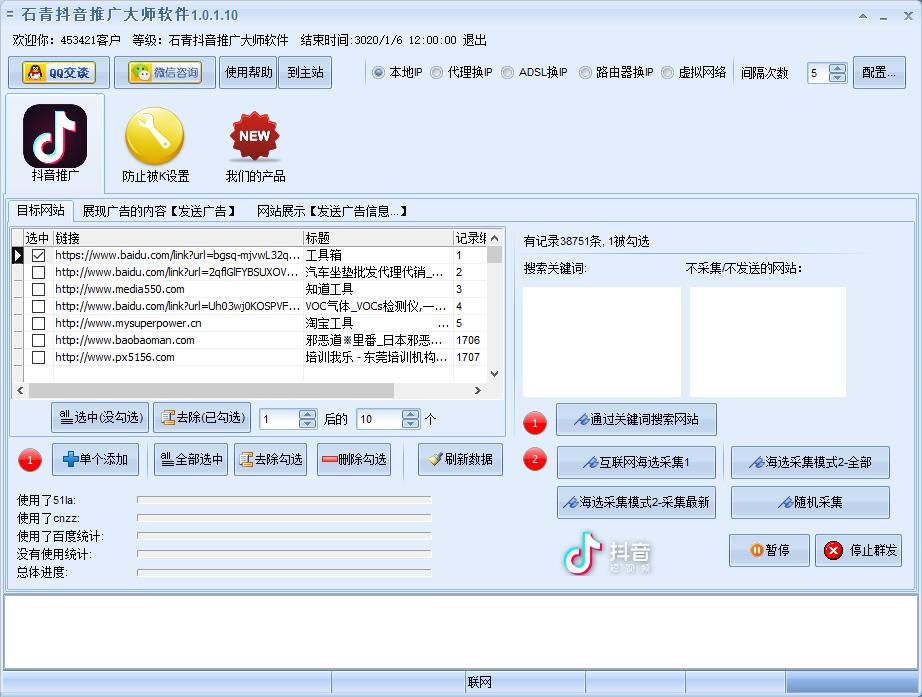
Task: Click the 使用帮助 button
Action: tap(248, 72)
